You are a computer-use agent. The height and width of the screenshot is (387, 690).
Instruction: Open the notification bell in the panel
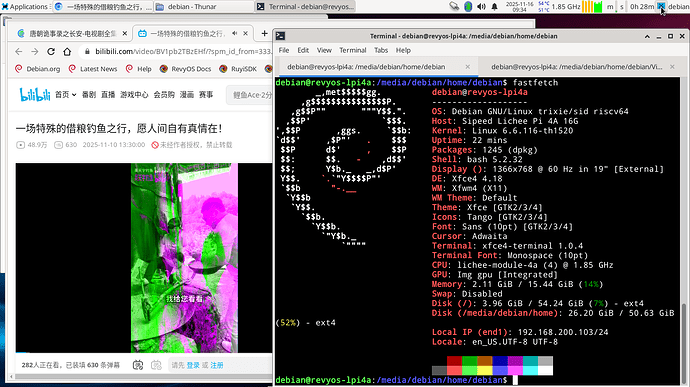coord(495,7)
